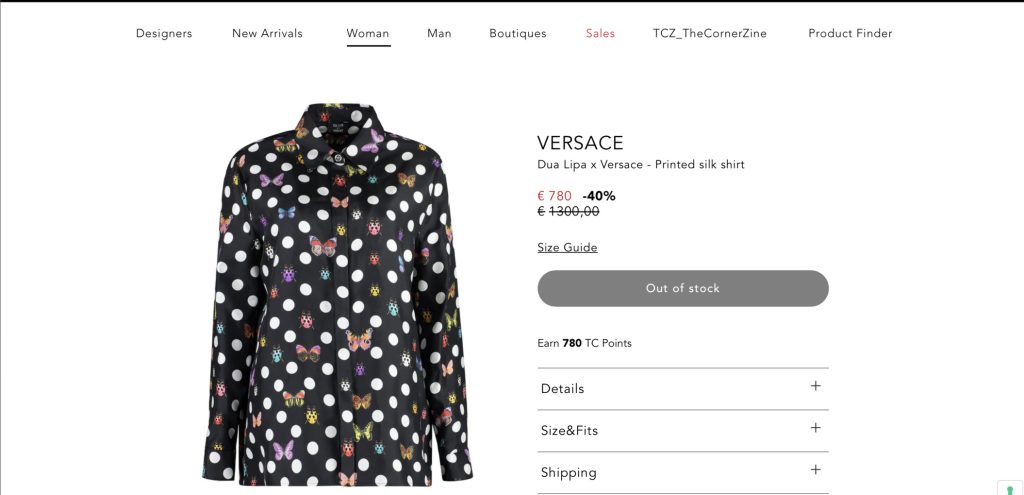Click the plus icon beside Shipping
This screenshot has height=495, width=1024.
(x=815, y=470)
